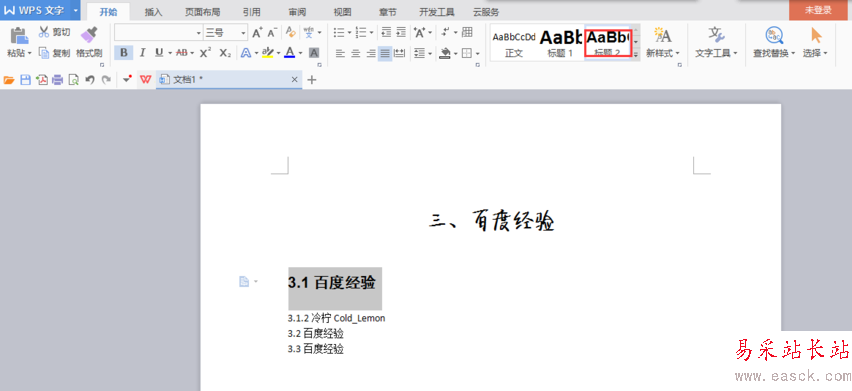Switch to the 插入 (Insert) tab

[153, 12]
